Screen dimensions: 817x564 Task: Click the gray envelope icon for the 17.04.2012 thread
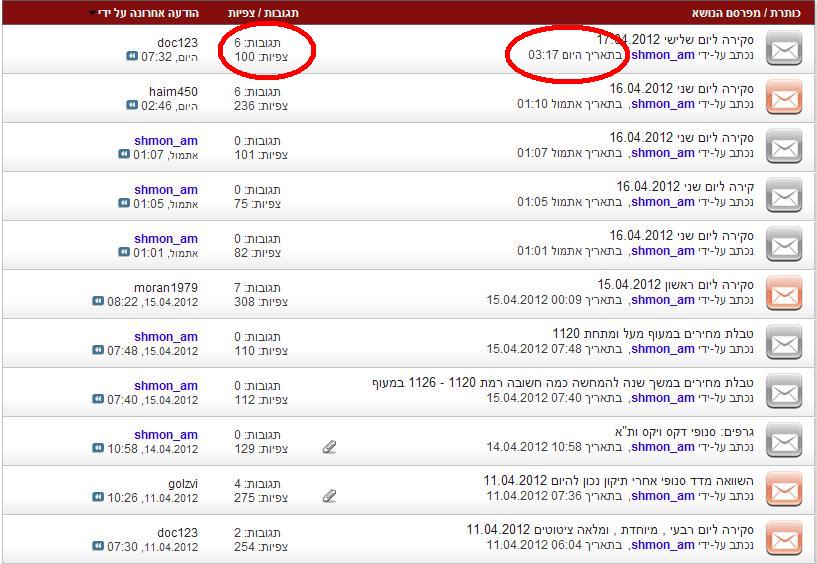(784, 48)
